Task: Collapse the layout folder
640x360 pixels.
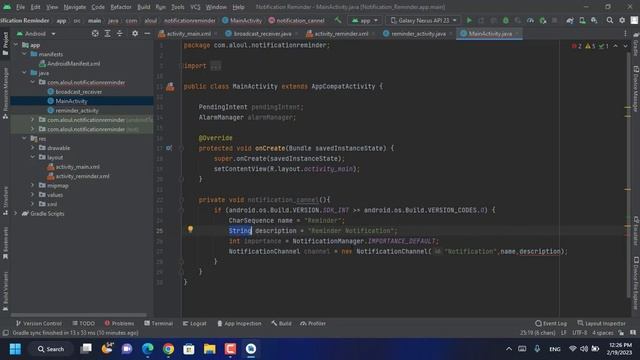Action: point(33,157)
